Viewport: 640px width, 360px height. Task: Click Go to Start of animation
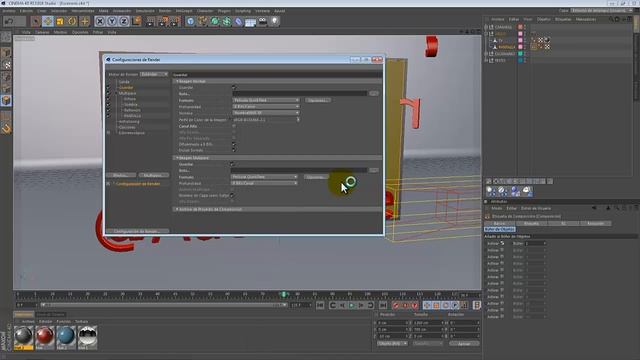click(x=320, y=305)
